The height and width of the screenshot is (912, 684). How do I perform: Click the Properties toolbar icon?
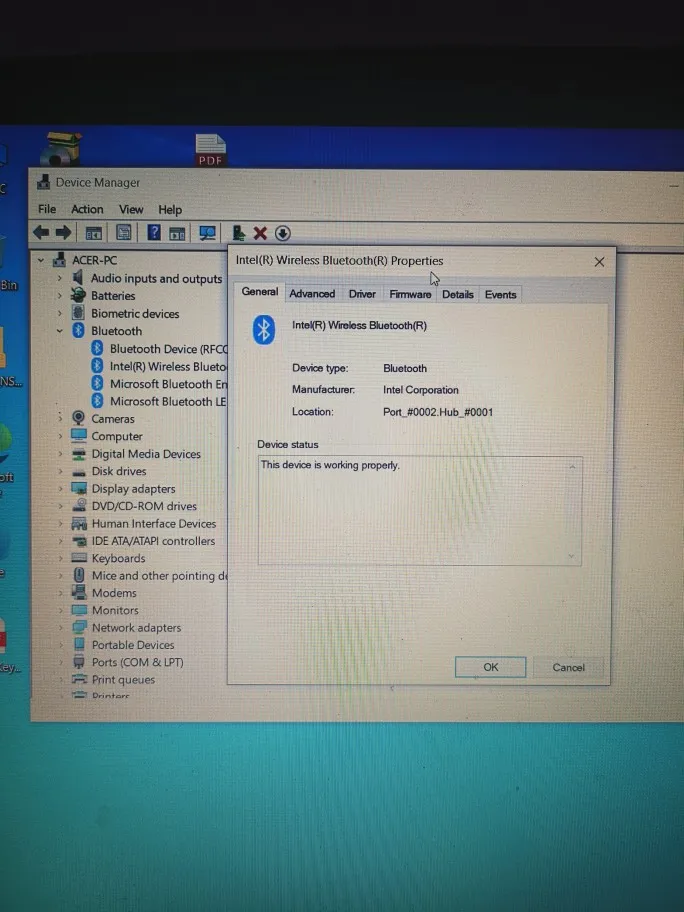point(123,233)
